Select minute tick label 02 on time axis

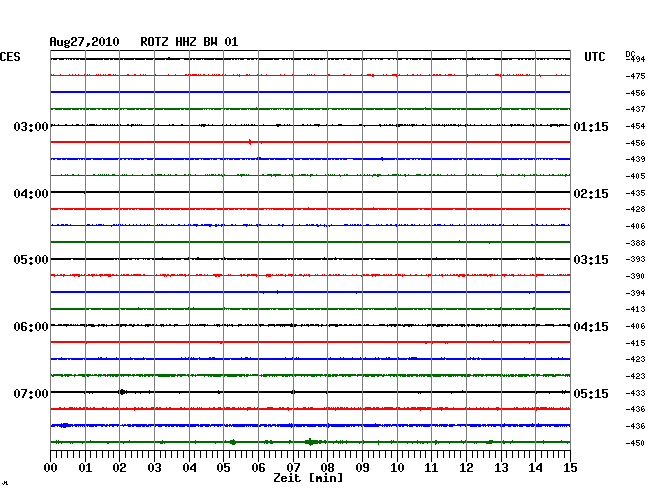119,468
